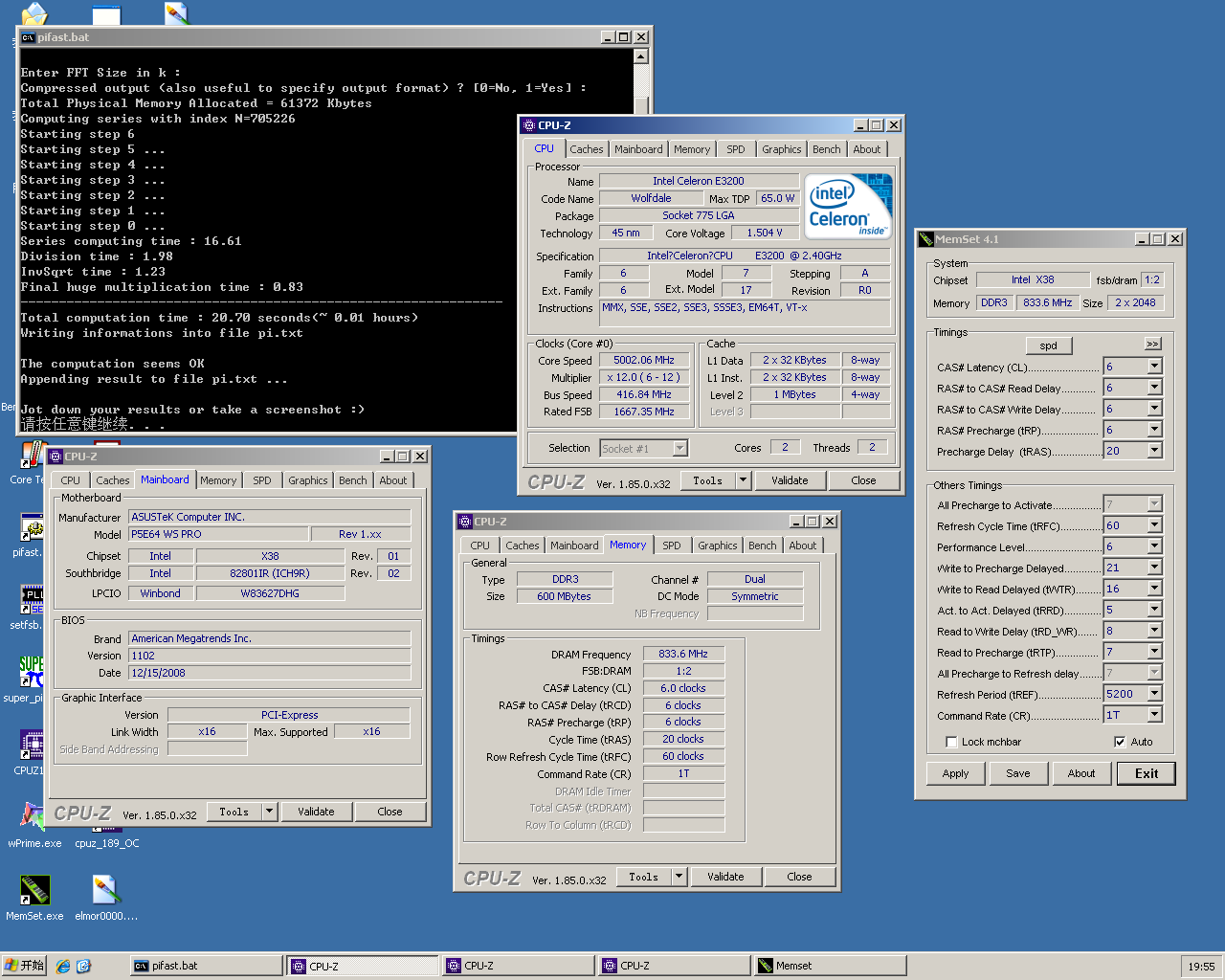This screenshot has width=1225, height=980.
Task: Switch to Caches tab in CPU-Z CPU window
Action: [586, 149]
